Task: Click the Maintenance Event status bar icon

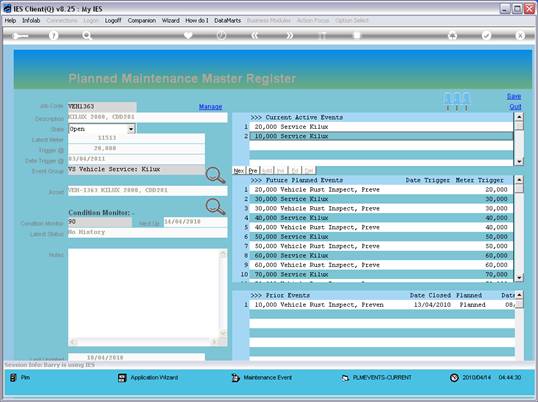Action: click(235, 378)
